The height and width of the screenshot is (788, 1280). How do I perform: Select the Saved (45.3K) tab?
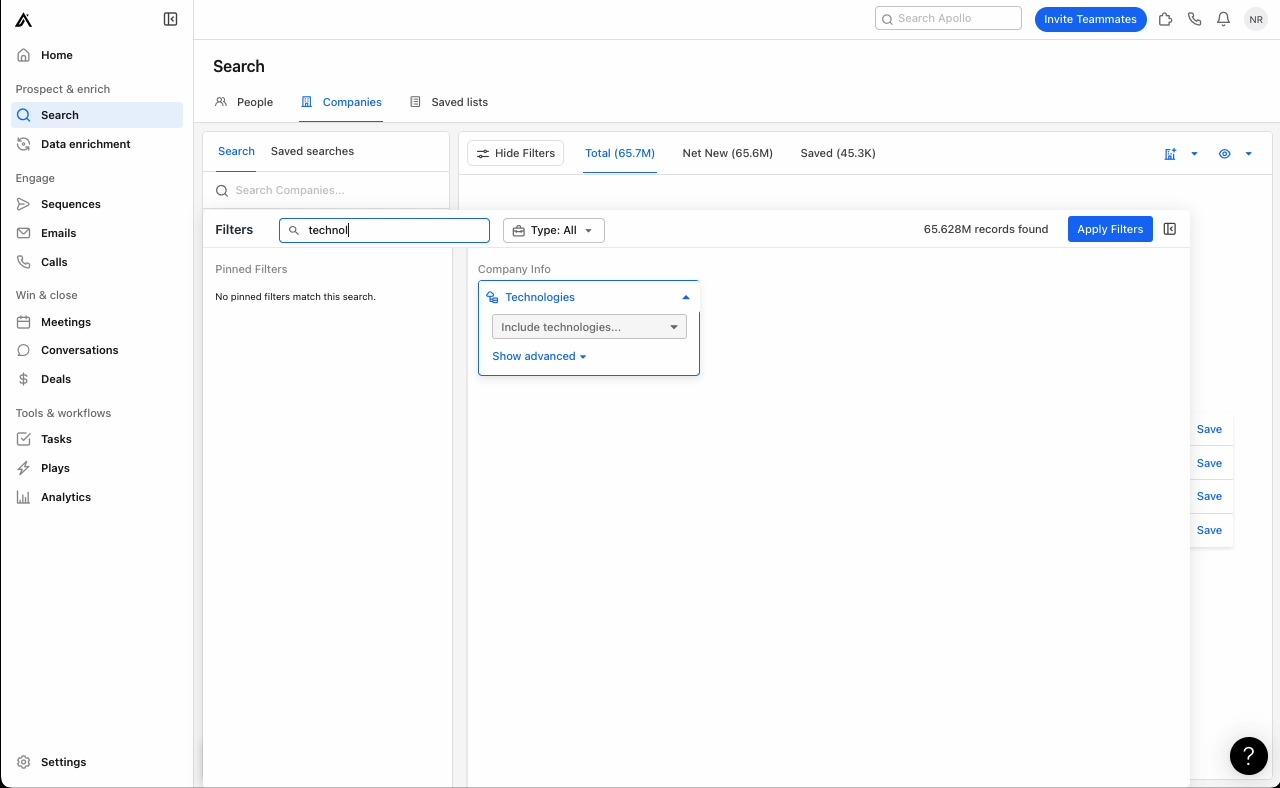pos(838,153)
